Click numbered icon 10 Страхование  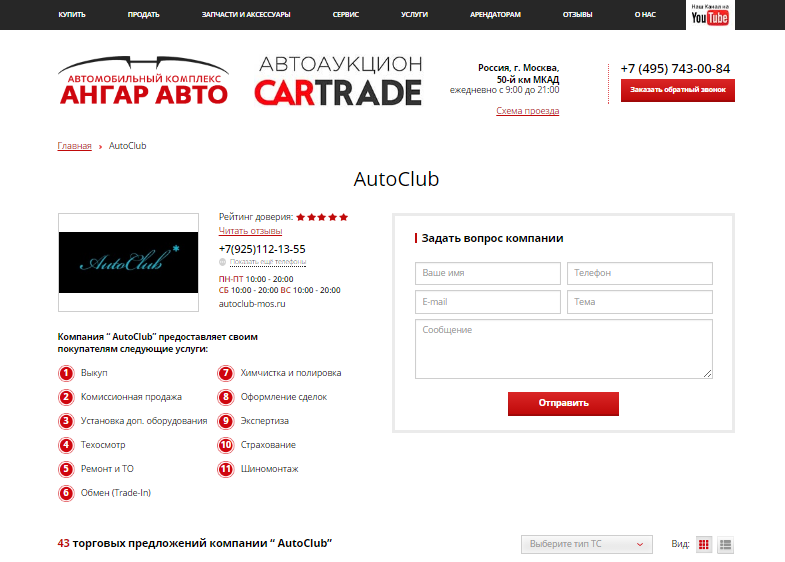tap(226, 445)
